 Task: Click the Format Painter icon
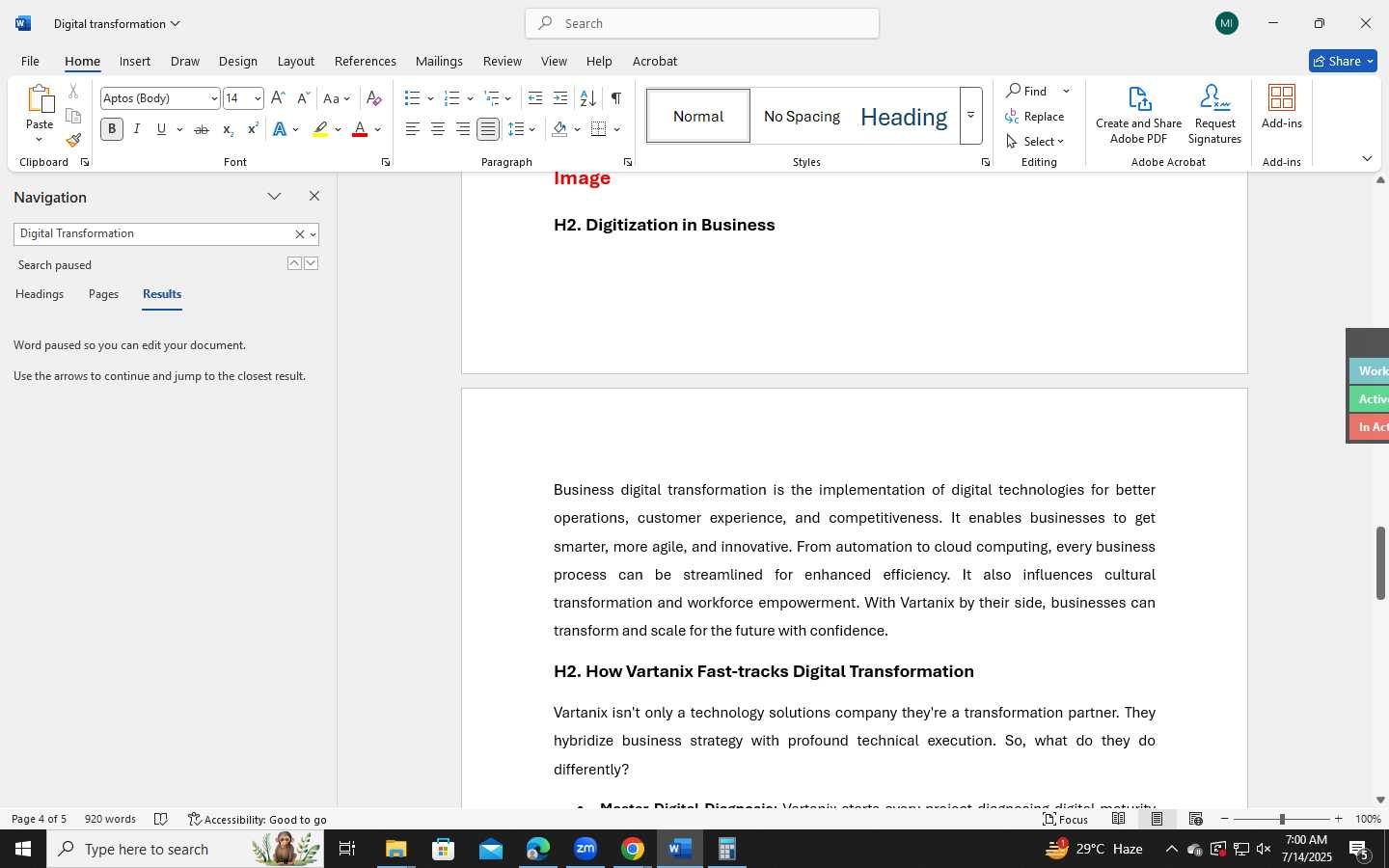click(73, 140)
